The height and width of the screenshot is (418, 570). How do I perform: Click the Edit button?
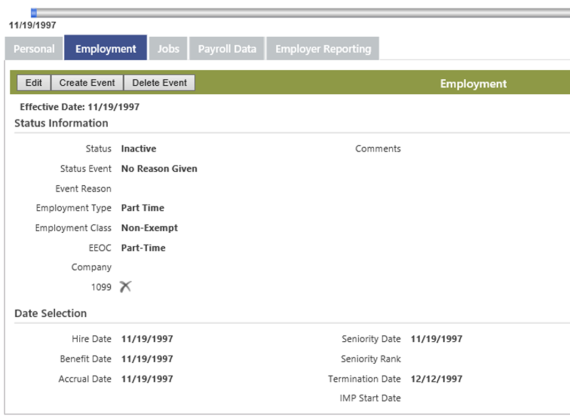click(x=34, y=83)
